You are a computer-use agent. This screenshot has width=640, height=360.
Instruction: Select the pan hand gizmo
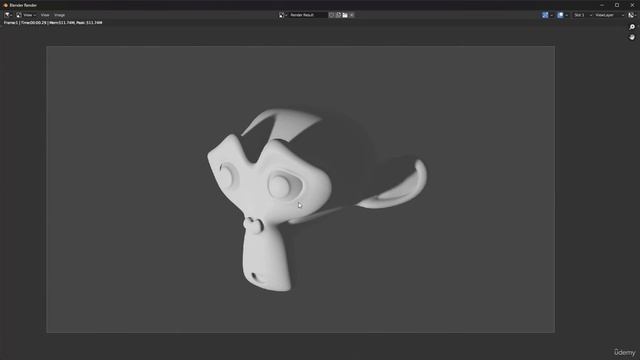(632, 37)
